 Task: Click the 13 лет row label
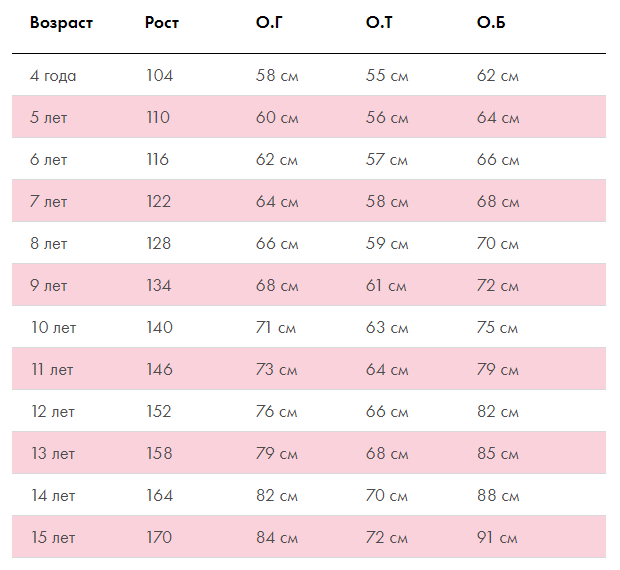[53, 454]
